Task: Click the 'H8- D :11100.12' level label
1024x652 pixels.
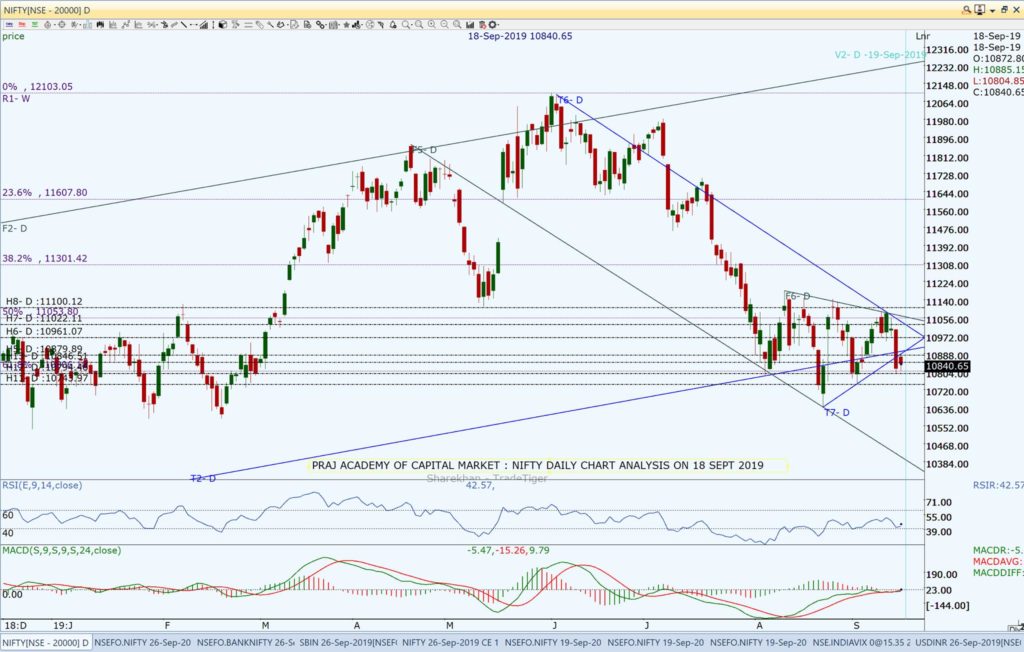Action: click(44, 302)
